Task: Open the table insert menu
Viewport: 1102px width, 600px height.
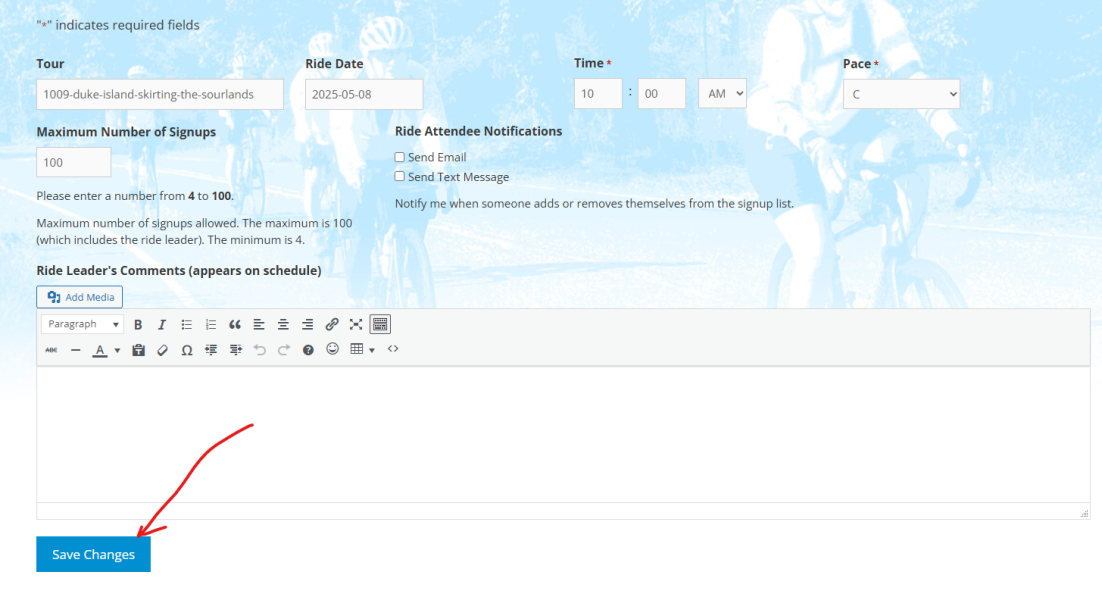Action: tap(361, 350)
